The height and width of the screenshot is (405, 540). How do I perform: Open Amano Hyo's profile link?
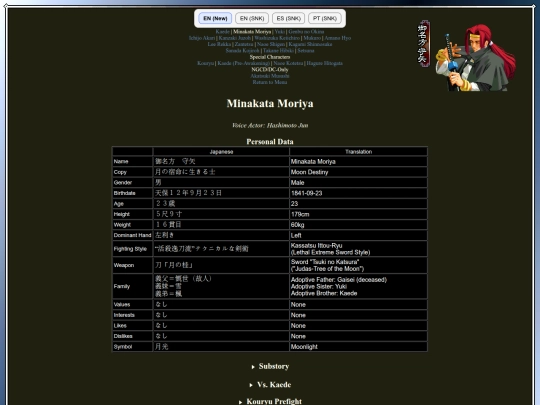coord(338,38)
